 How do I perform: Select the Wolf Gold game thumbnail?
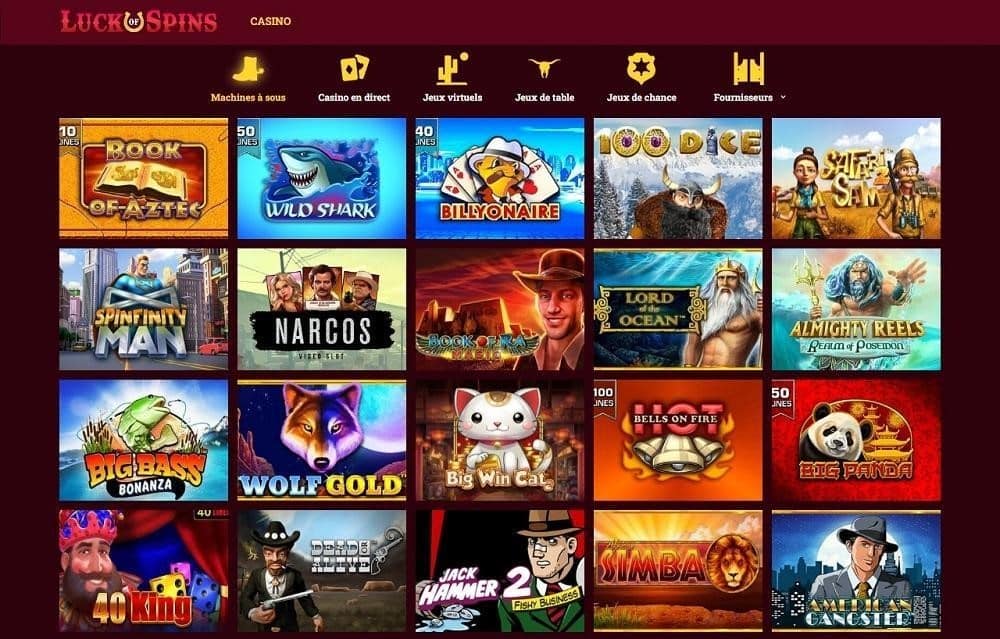pos(321,440)
